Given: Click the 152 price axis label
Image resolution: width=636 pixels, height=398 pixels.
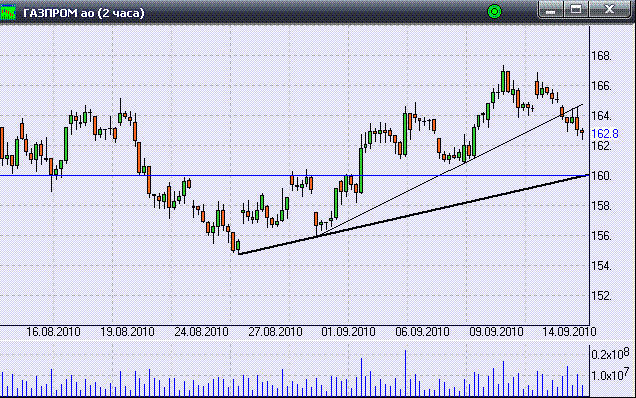Looking at the screenshot, I should click(x=601, y=296).
